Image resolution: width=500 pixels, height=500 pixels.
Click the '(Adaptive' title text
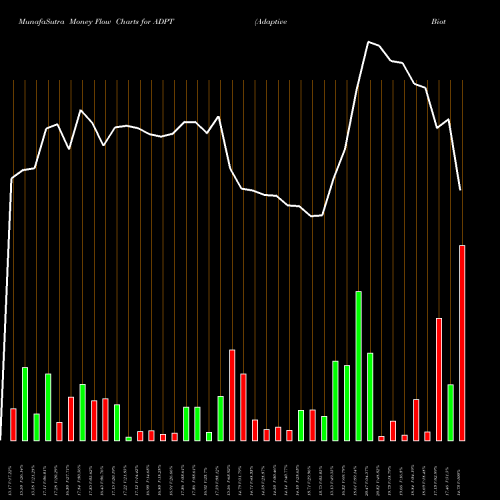[271, 22]
